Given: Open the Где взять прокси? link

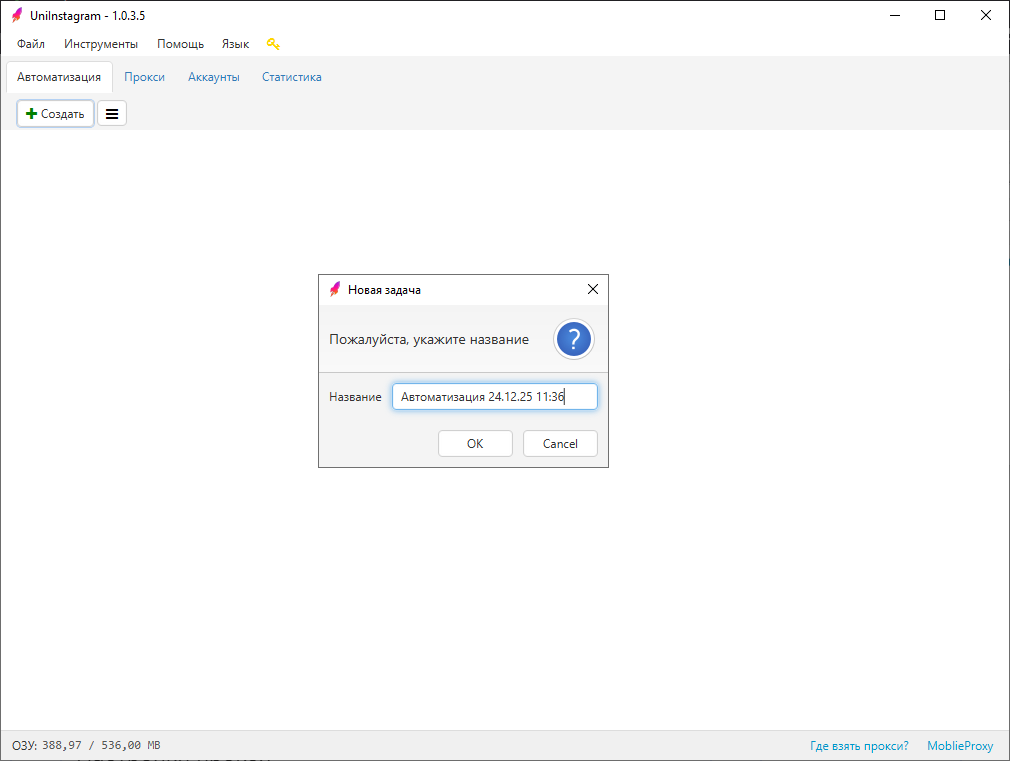Looking at the screenshot, I should coord(859,746).
